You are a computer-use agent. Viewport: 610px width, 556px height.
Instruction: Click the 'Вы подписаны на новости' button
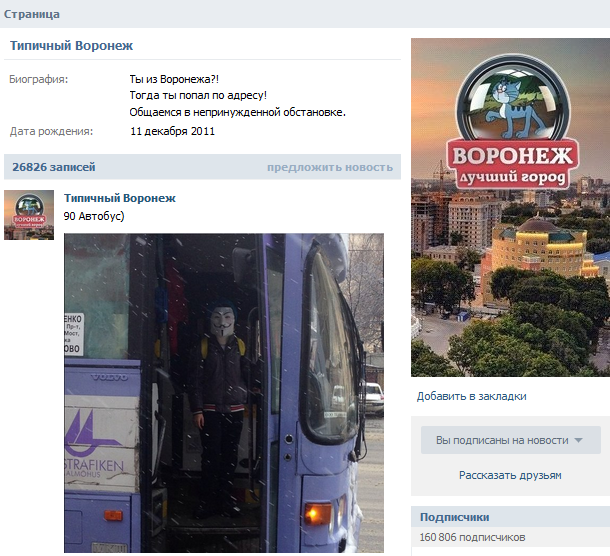point(510,440)
